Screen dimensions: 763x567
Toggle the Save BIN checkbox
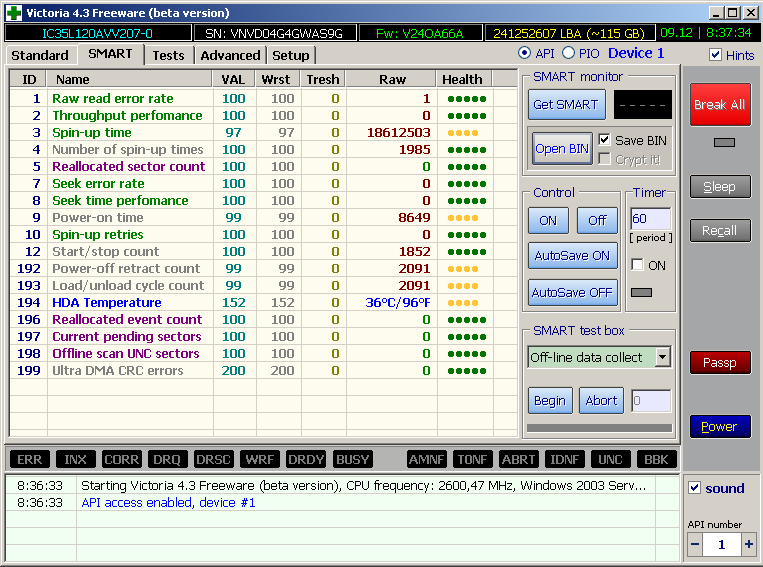click(604, 140)
